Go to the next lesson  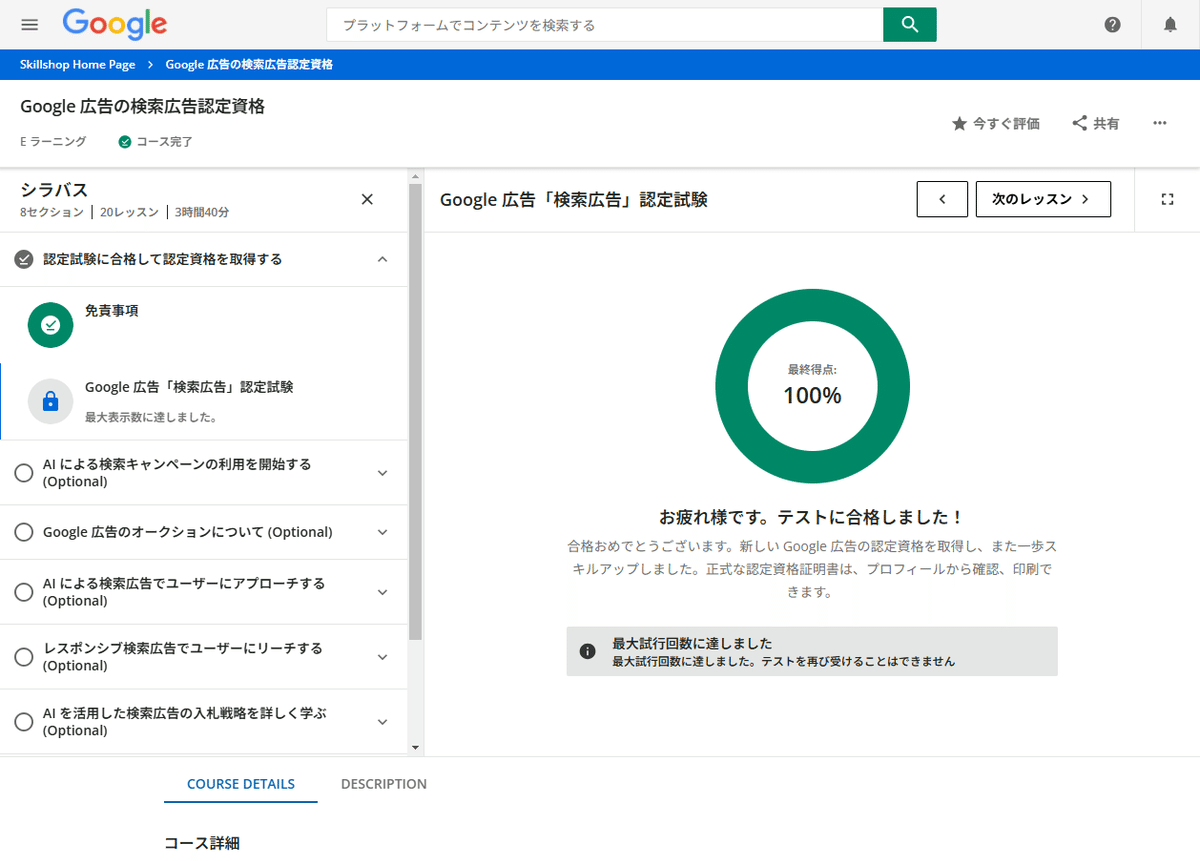pos(1043,199)
